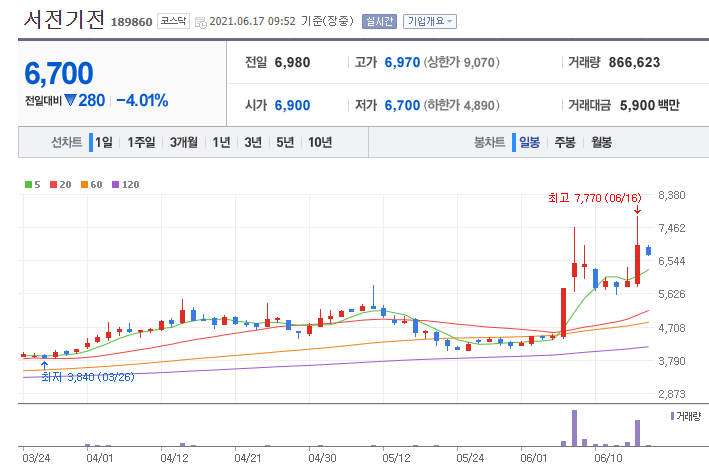The image size is (709, 470).
Task: Click the 시가 value 6,900
Action: point(293,105)
